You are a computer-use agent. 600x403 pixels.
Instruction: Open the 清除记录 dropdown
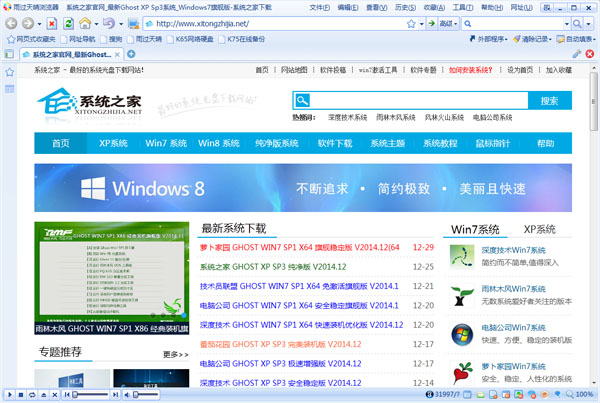click(x=533, y=39)
